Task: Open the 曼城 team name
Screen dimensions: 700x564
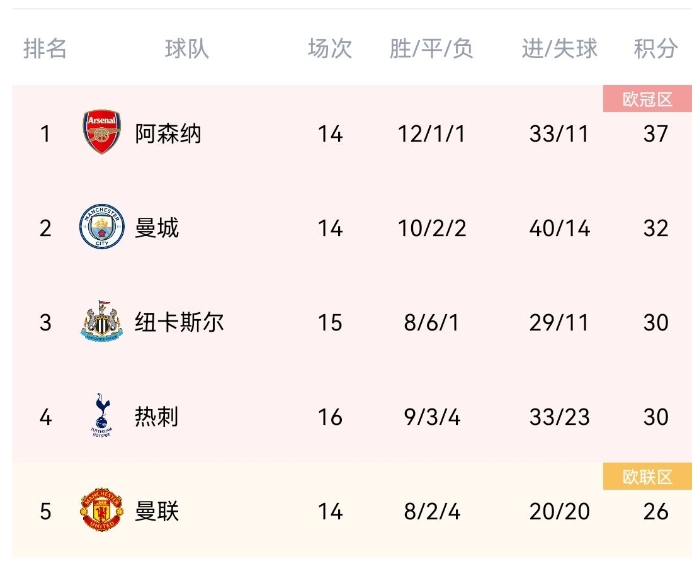Action: click(157, 228)
